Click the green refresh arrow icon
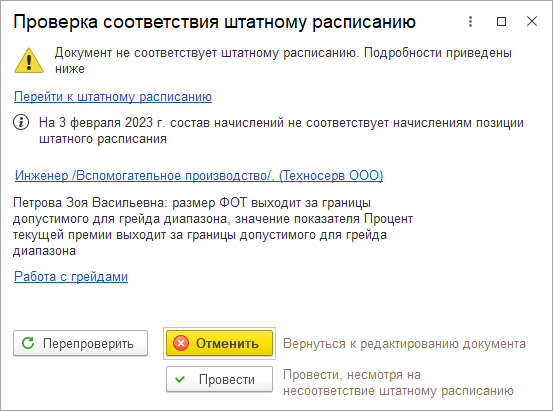 point(28,343)
